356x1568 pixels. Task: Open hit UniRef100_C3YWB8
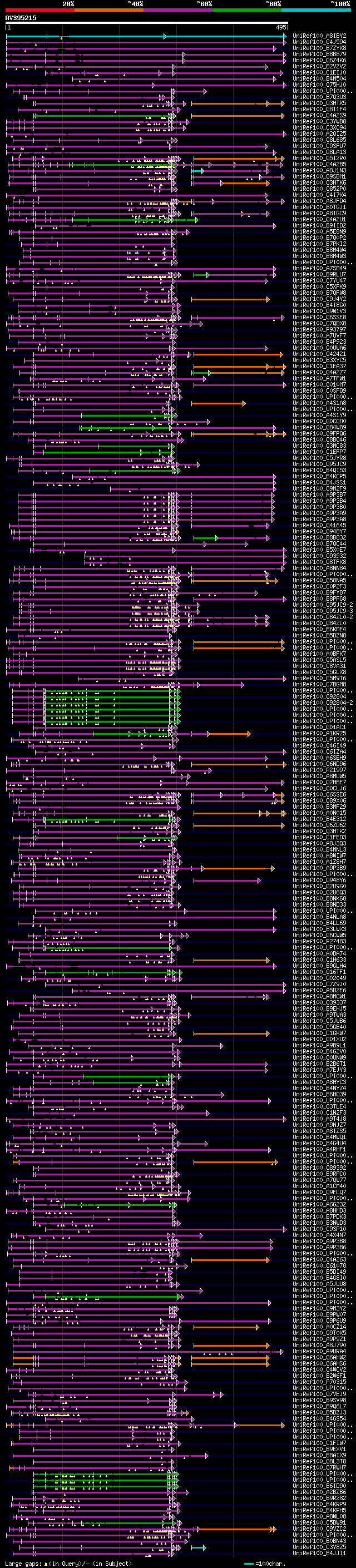click(x=319, y=121)
